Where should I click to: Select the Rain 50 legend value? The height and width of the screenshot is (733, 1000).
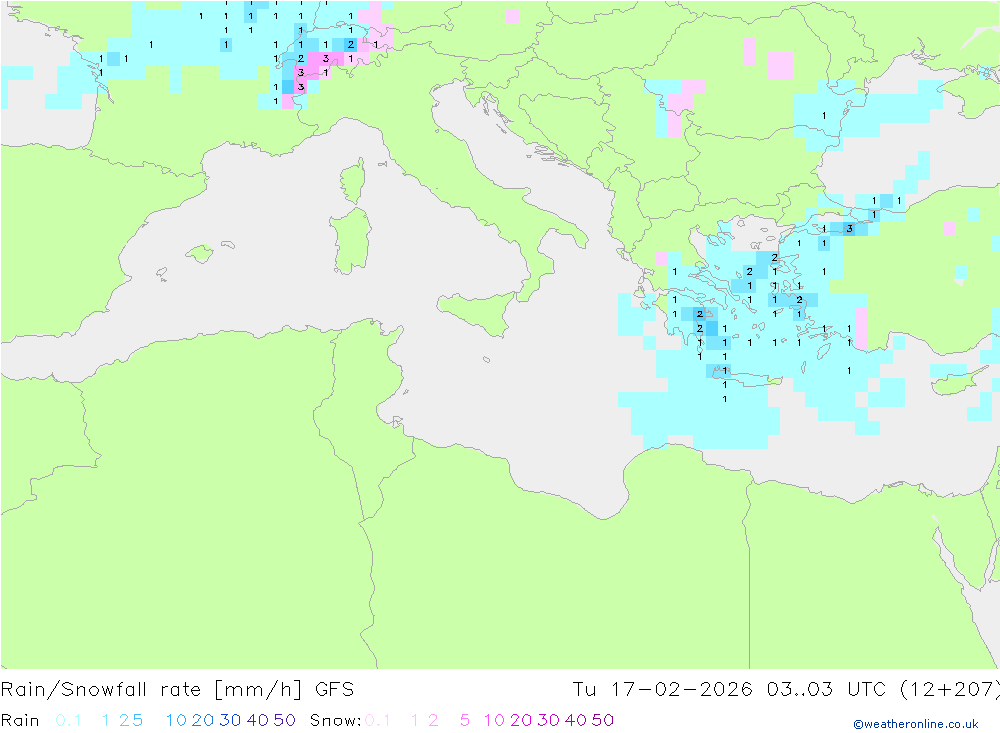(284, 720)
